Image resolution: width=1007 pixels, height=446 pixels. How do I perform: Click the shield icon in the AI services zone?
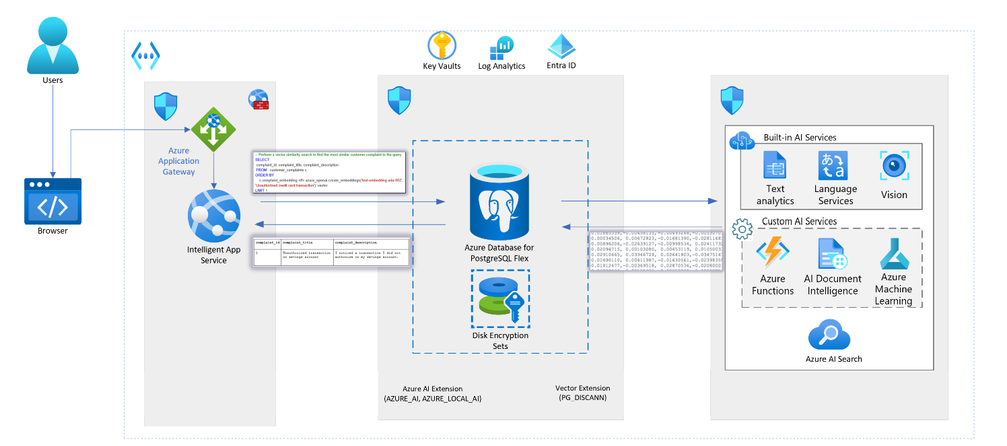pos(732,100)
